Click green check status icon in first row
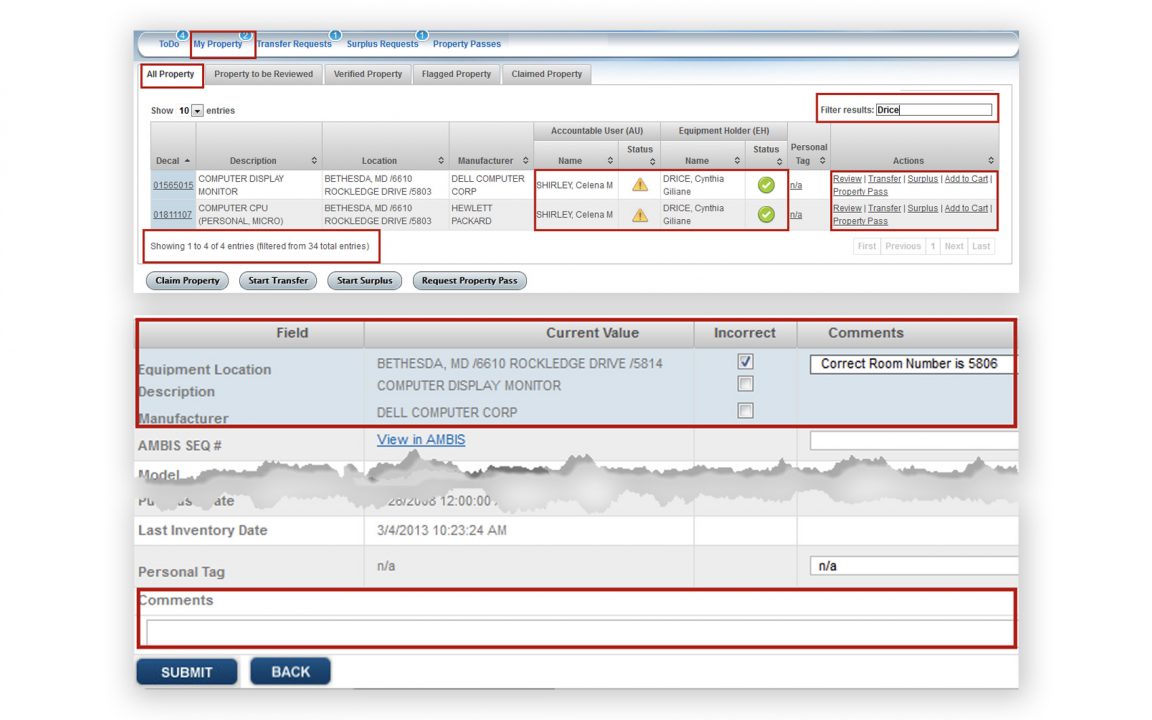The width and height of the screenshot is (1152, 720). [x=766, y=185]
